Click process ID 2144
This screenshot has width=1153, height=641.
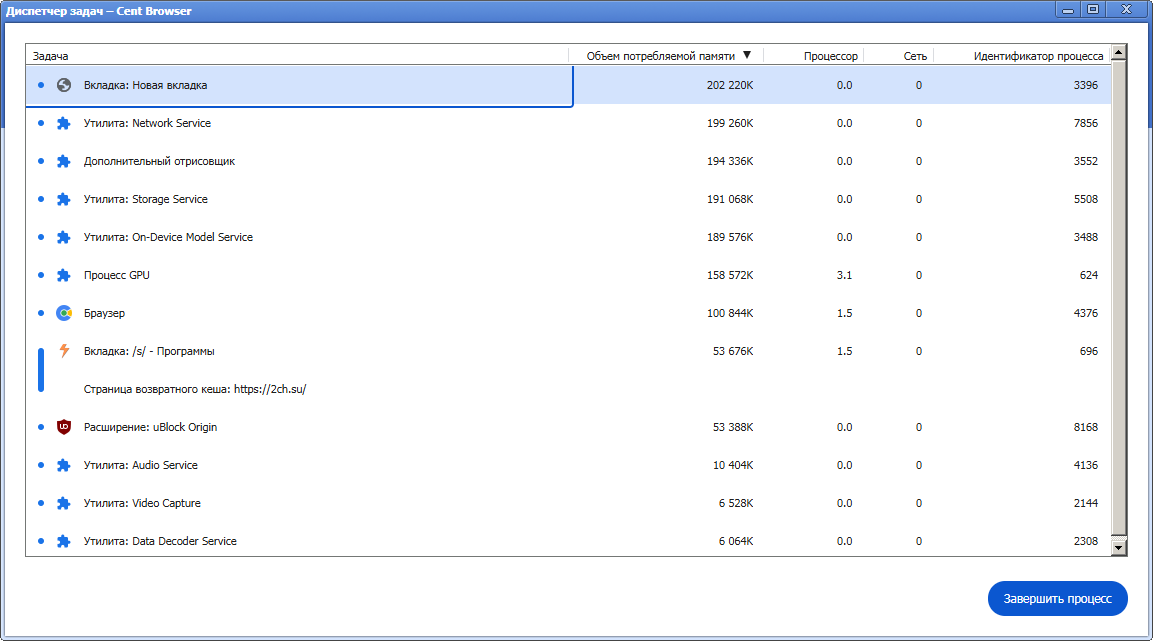1085,504
